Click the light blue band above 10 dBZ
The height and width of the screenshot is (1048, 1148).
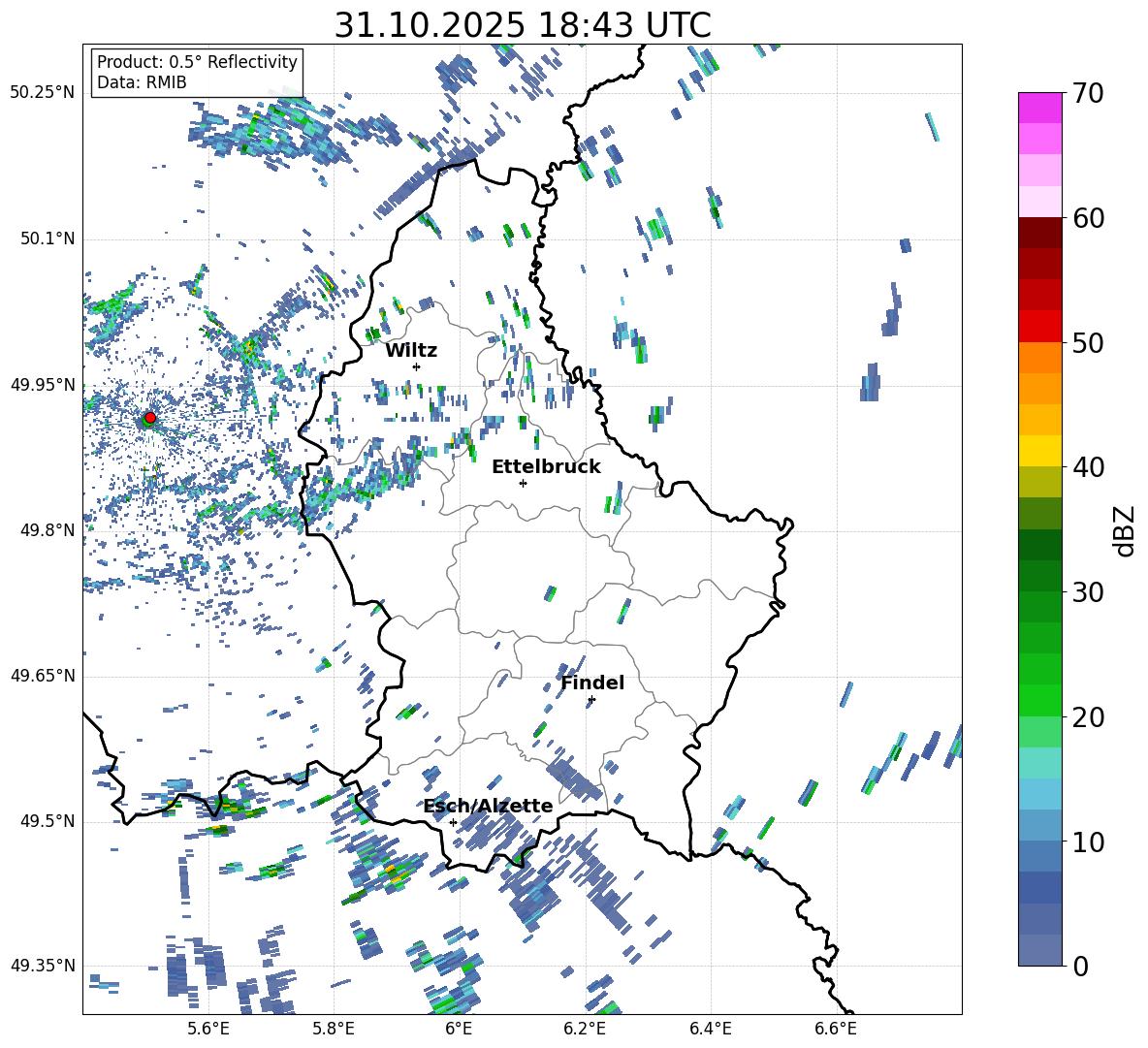[1040, 825]
